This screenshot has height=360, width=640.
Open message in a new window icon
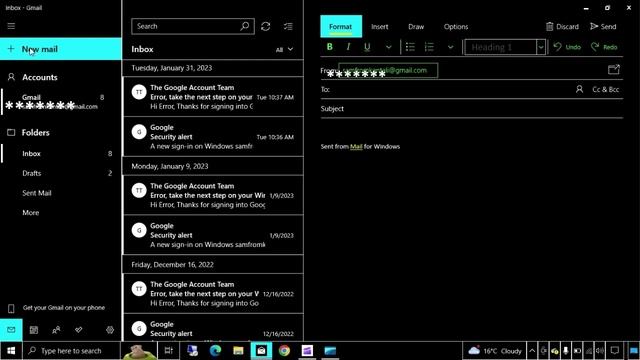click(613, 70)
